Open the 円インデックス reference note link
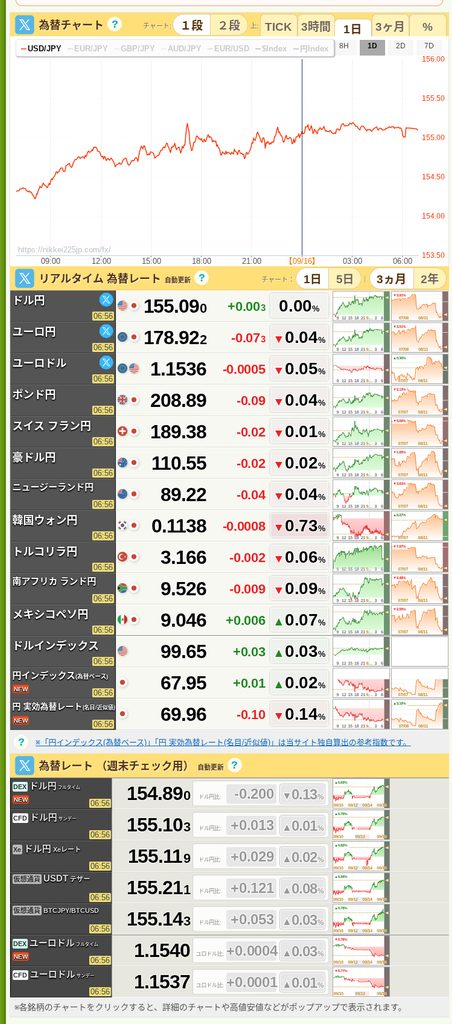The height and width of the screenshot is (1024, 452). [x=222, y=742]
